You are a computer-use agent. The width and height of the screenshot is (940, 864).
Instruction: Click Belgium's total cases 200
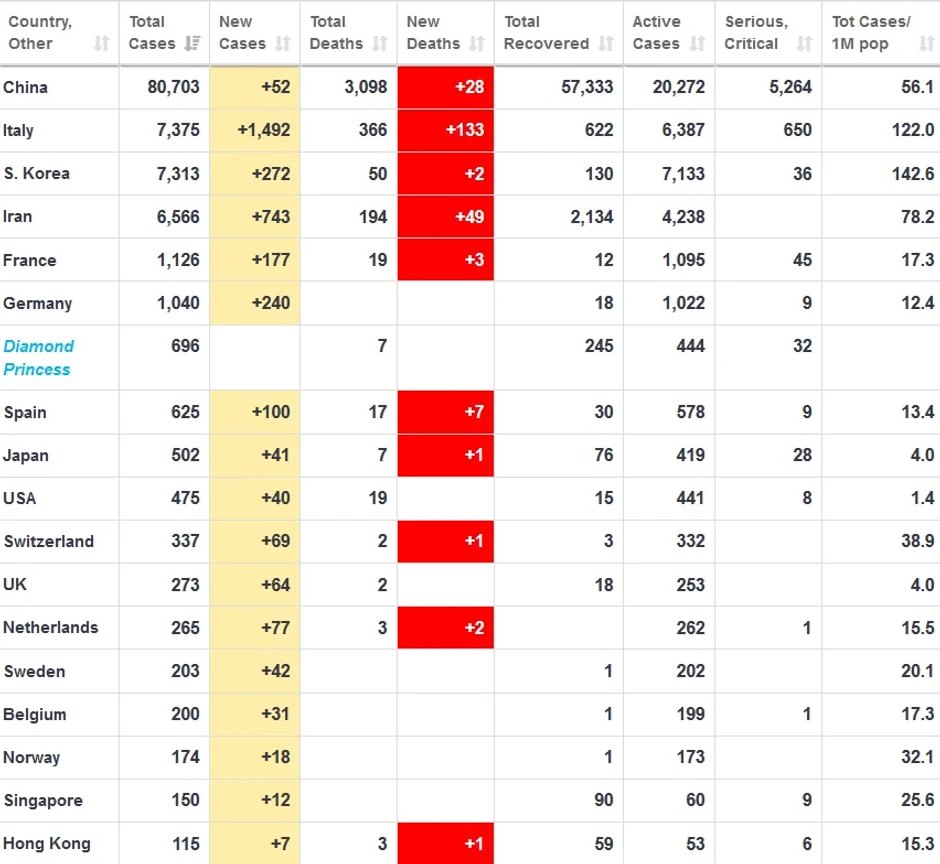tap(185, 714)
